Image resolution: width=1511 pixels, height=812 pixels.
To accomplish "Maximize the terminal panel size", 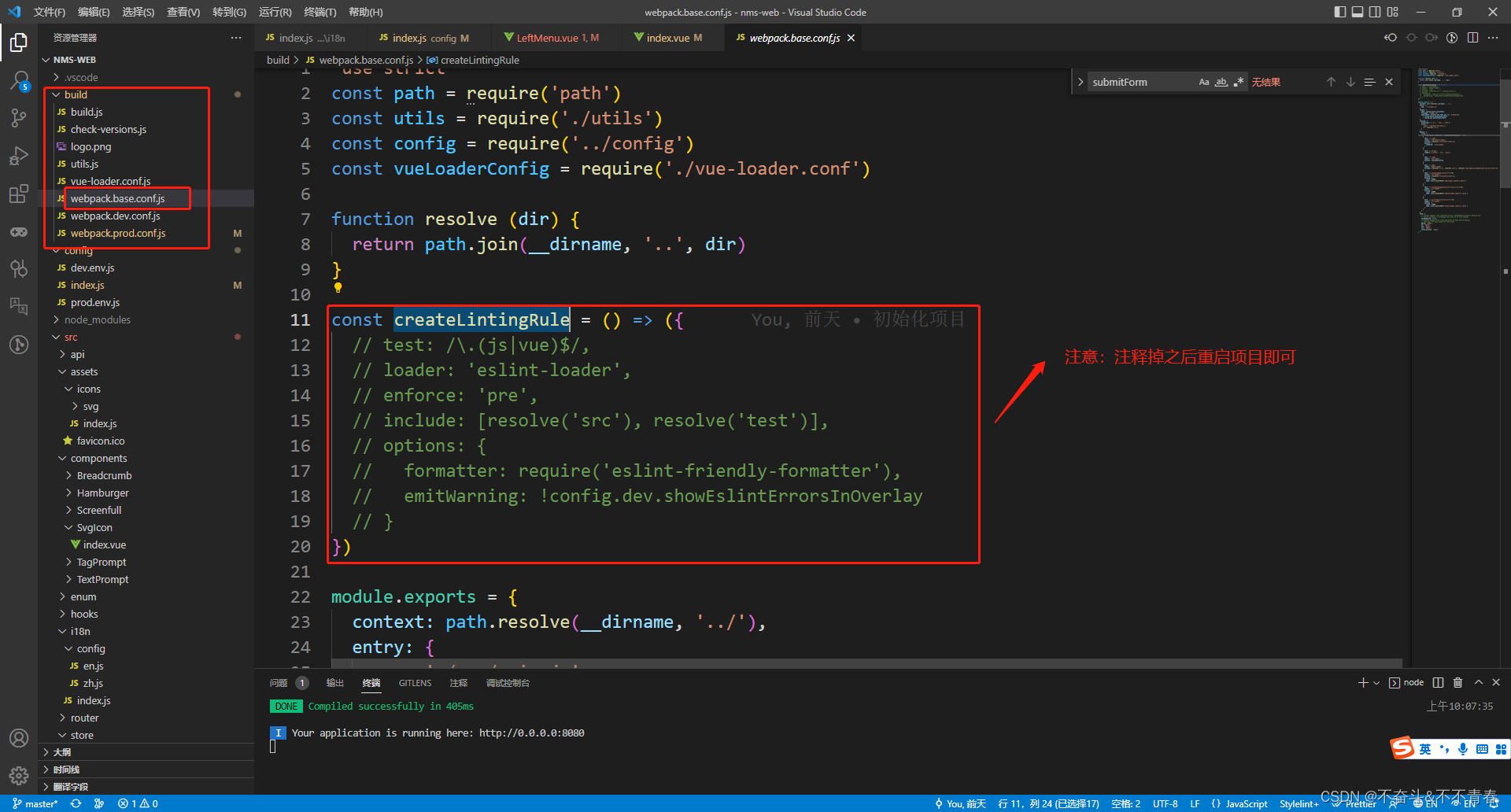I will click(1478, 683).
